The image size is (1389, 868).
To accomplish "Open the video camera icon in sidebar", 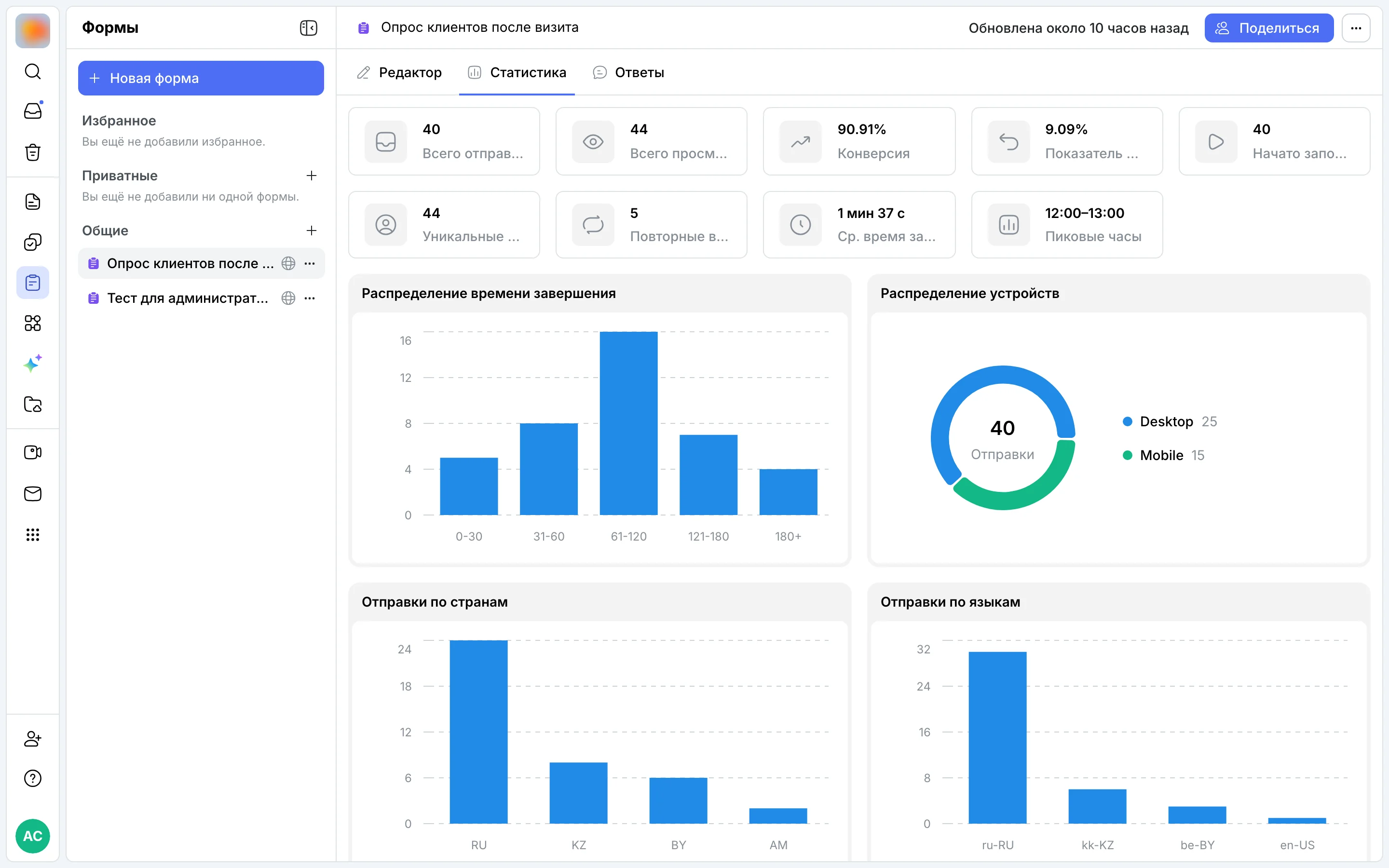I will point(33,452).
